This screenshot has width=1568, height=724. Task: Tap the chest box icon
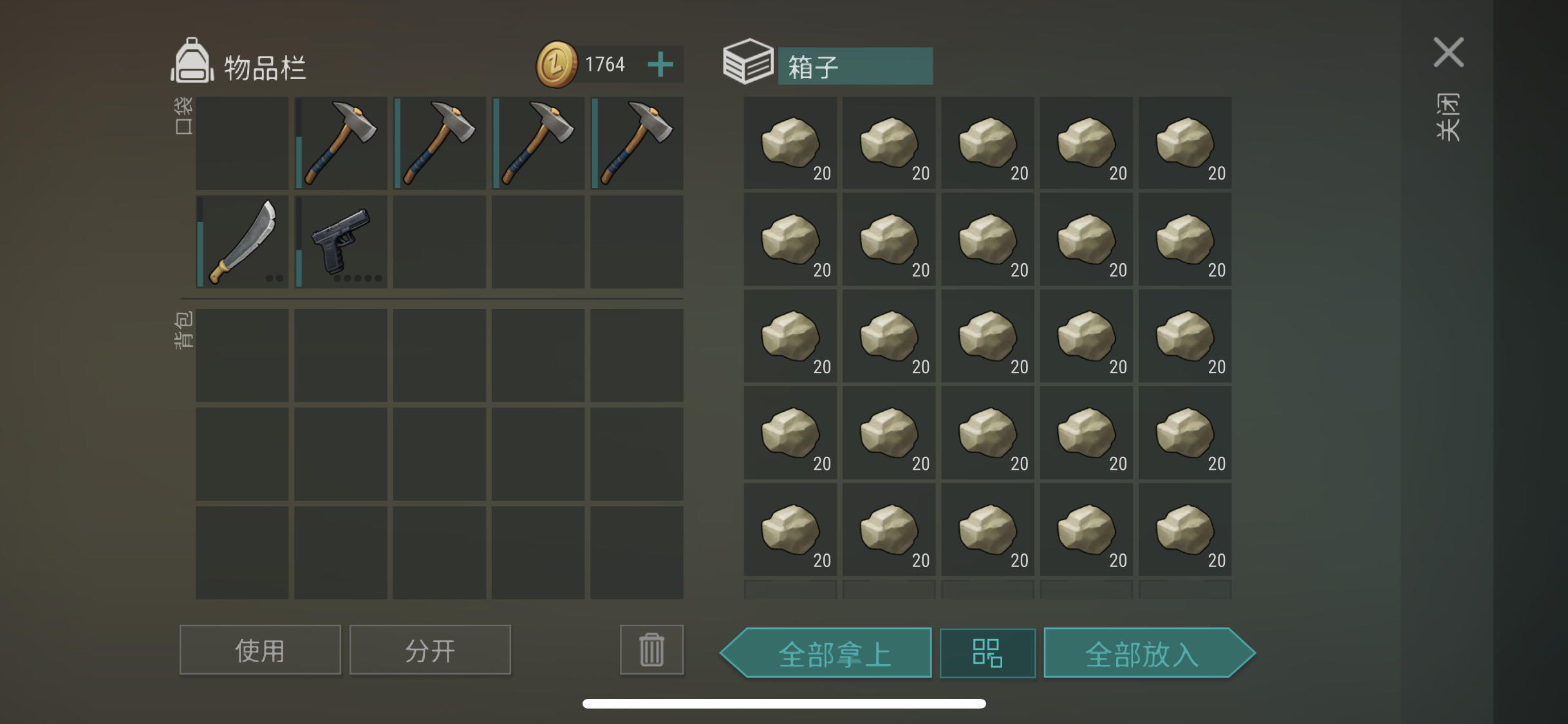coord(748,62)
